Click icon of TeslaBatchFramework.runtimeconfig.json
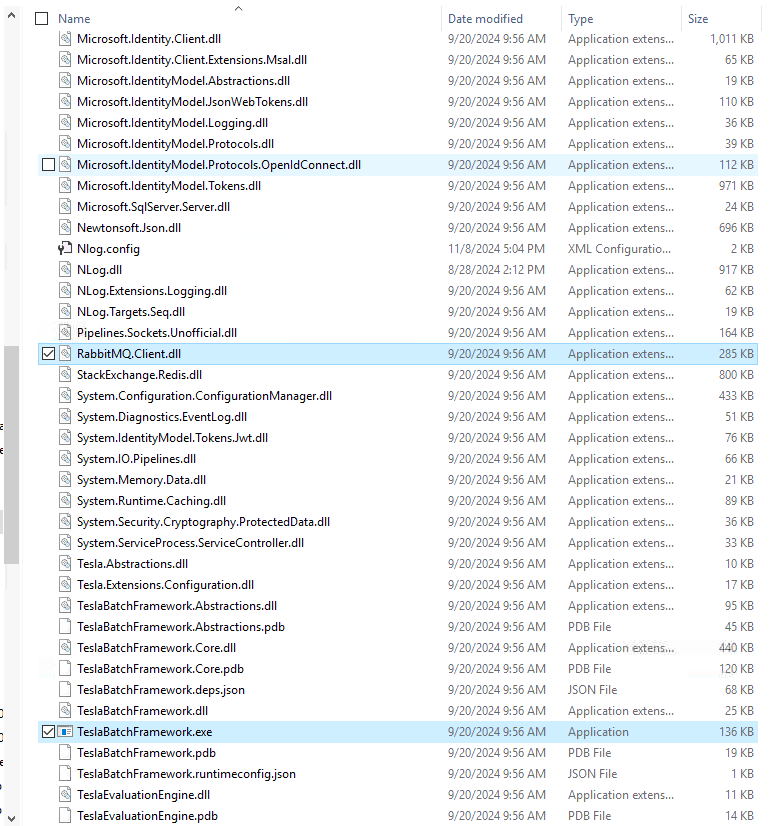The image size is (778, 826). pyautogui.click(x=65, y=774)
